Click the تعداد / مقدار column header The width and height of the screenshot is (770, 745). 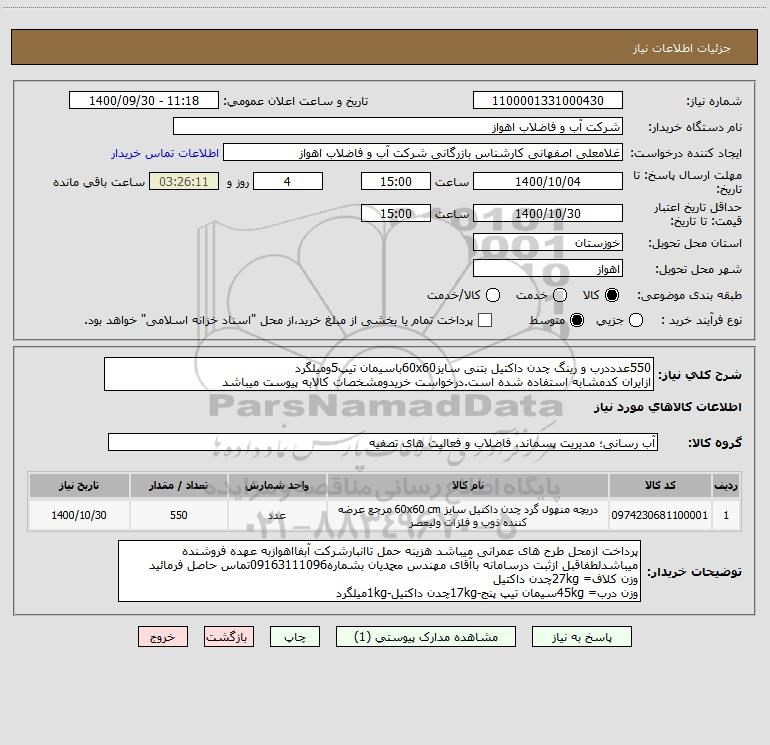pos(179,485)
